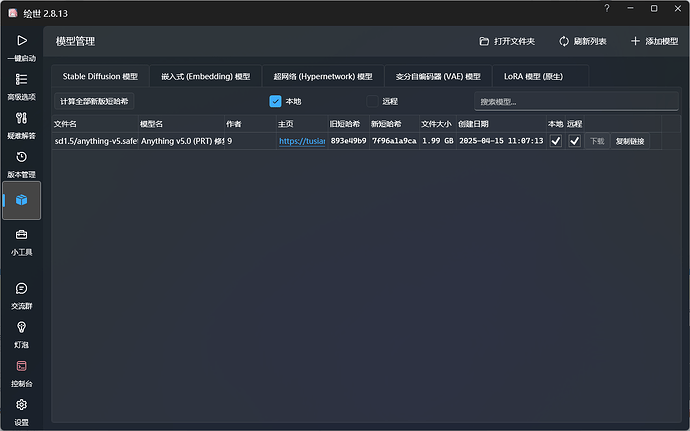Screen dimensions: 690x431
Task: Click the 旧短哈希 column header
Action: [x=349, y=124]
